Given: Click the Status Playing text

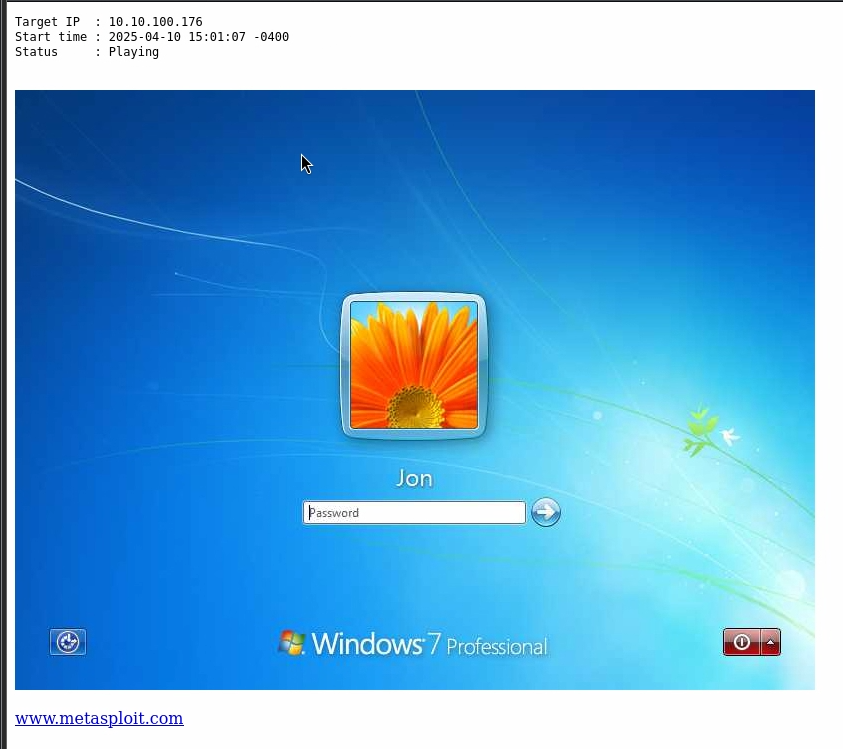Looking at the screenshot, I should [x=87, y=52].
